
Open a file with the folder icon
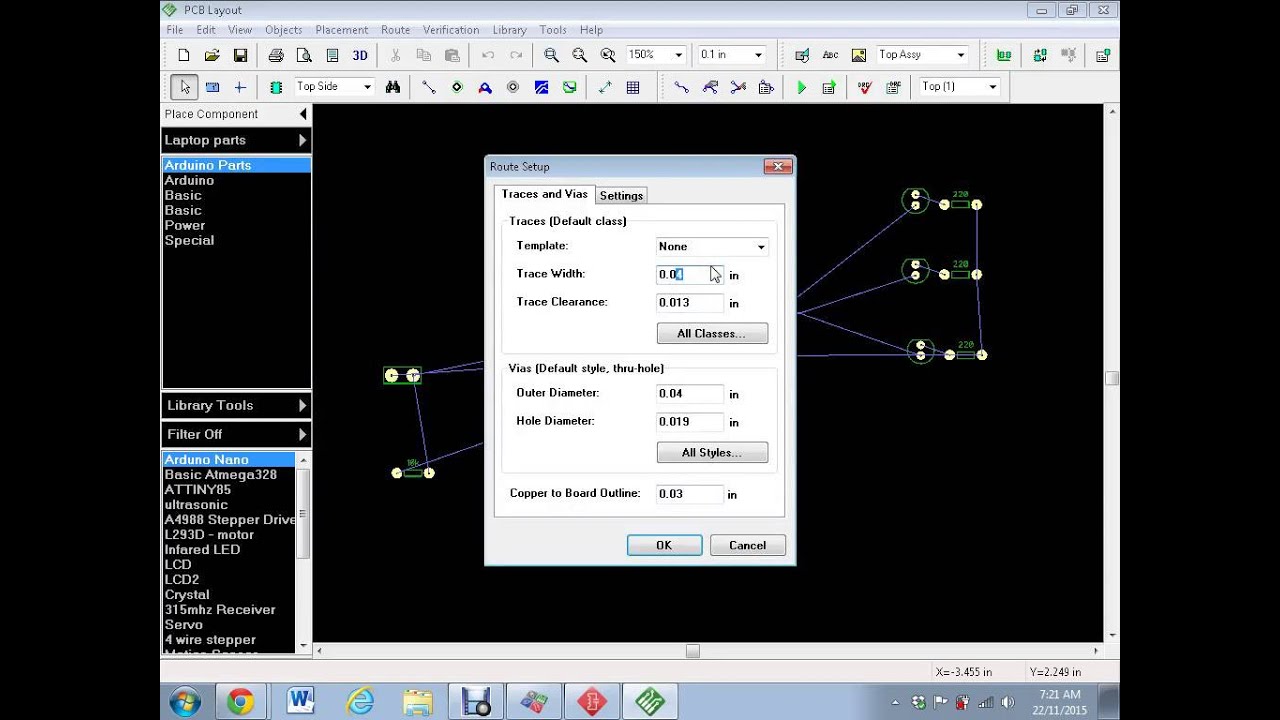[x=212, y=55]
